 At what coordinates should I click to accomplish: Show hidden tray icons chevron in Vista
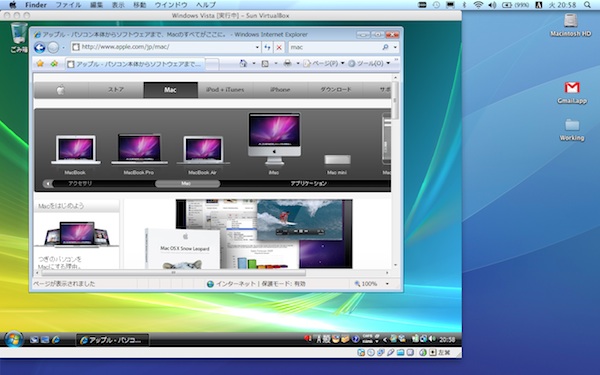[x=385, y=339]
